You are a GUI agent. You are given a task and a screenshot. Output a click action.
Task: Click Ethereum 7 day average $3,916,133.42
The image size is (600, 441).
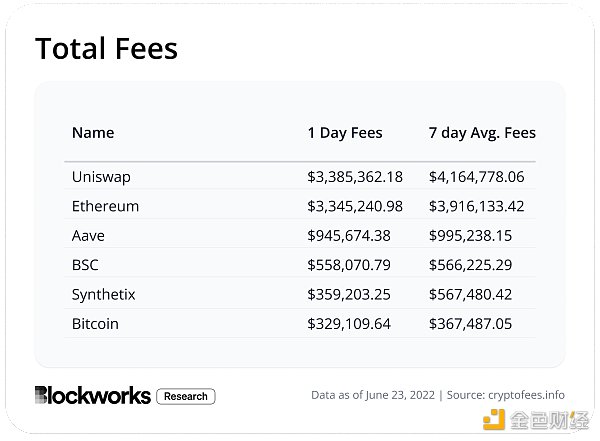pos(476,206)
